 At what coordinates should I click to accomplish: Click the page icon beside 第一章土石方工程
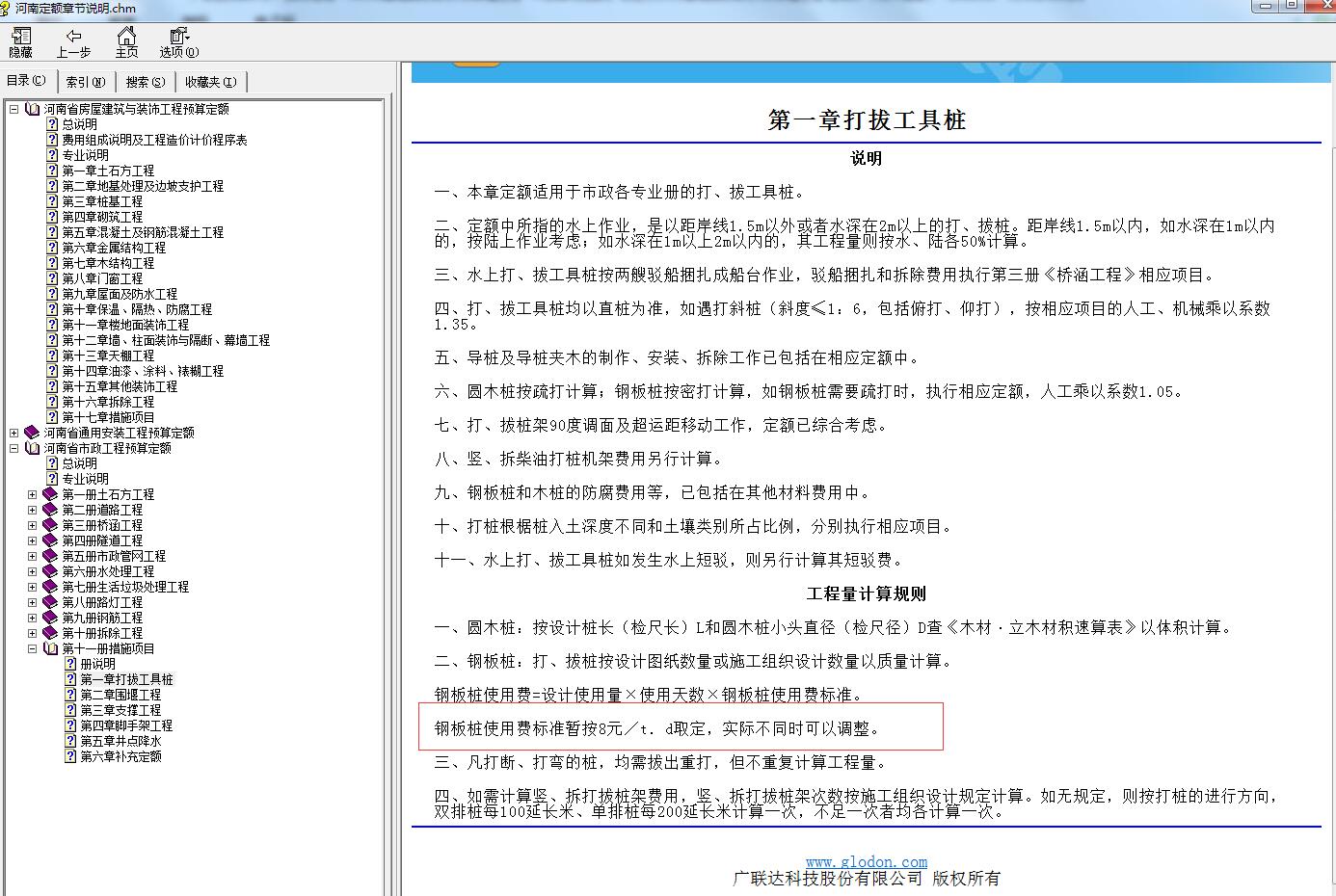pos(53,171)
